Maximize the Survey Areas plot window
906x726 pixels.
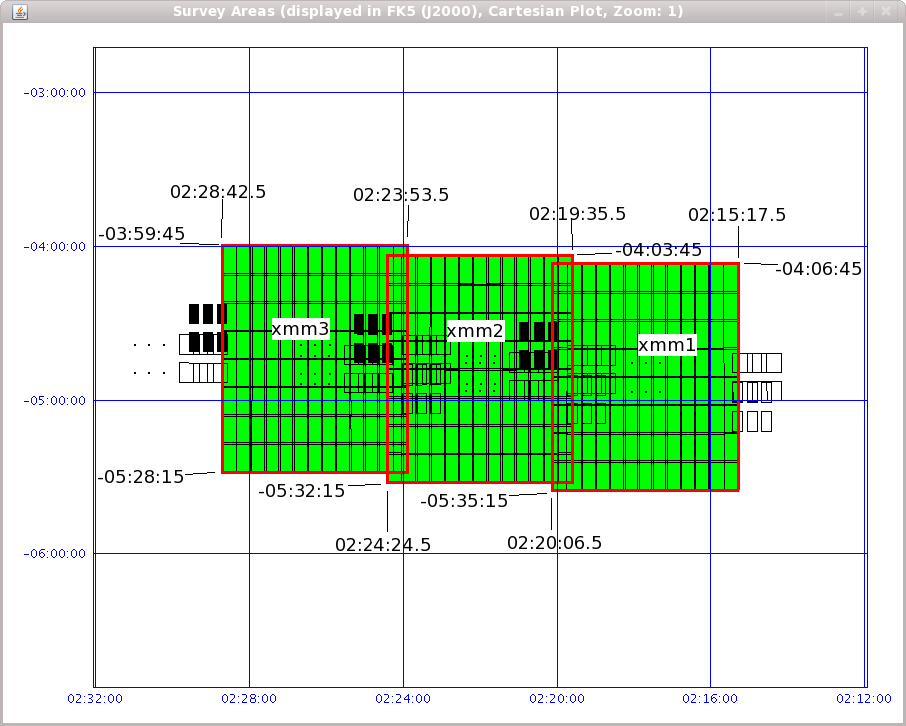pyautogui.click(x=863, y=12)
